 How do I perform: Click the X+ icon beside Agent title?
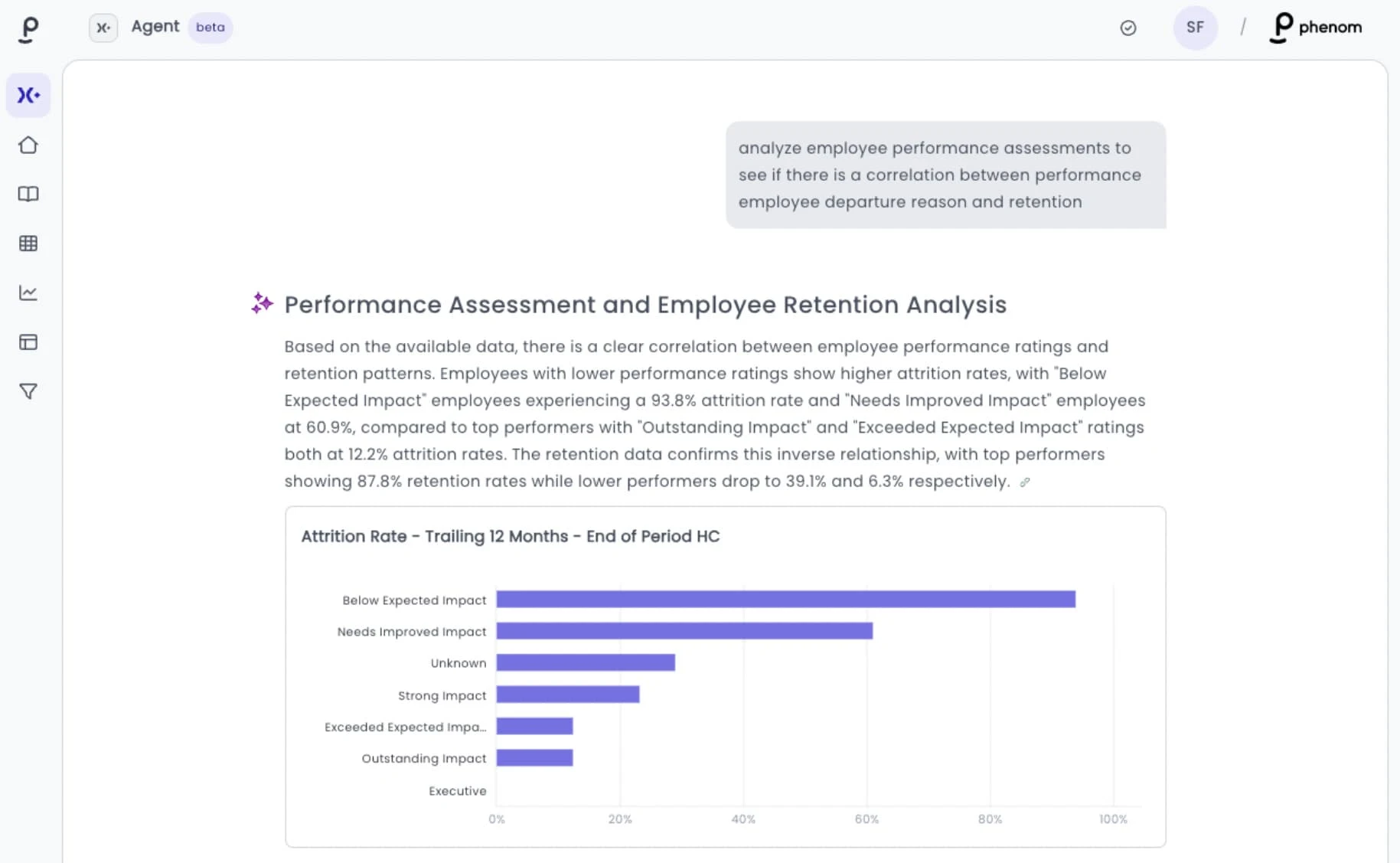103,28
